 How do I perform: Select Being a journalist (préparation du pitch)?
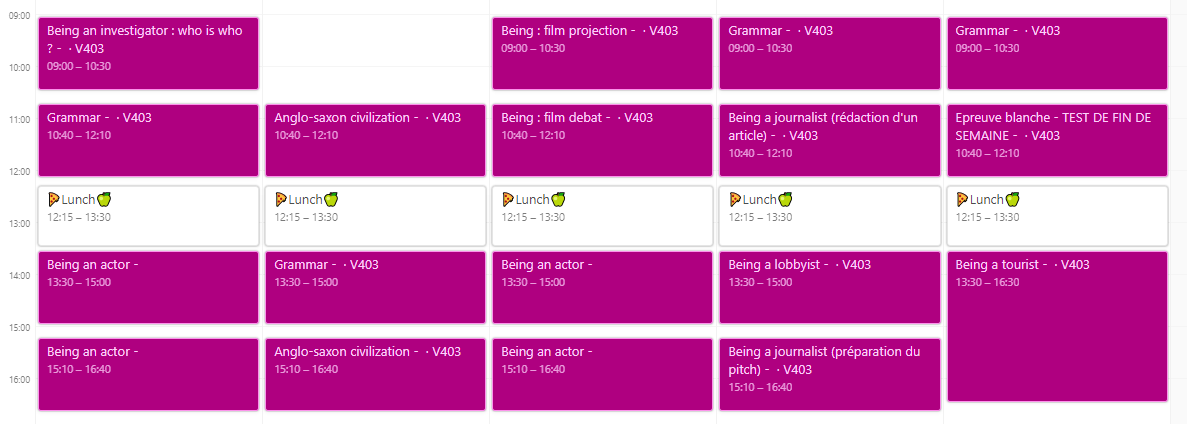[x=829, y=374]
